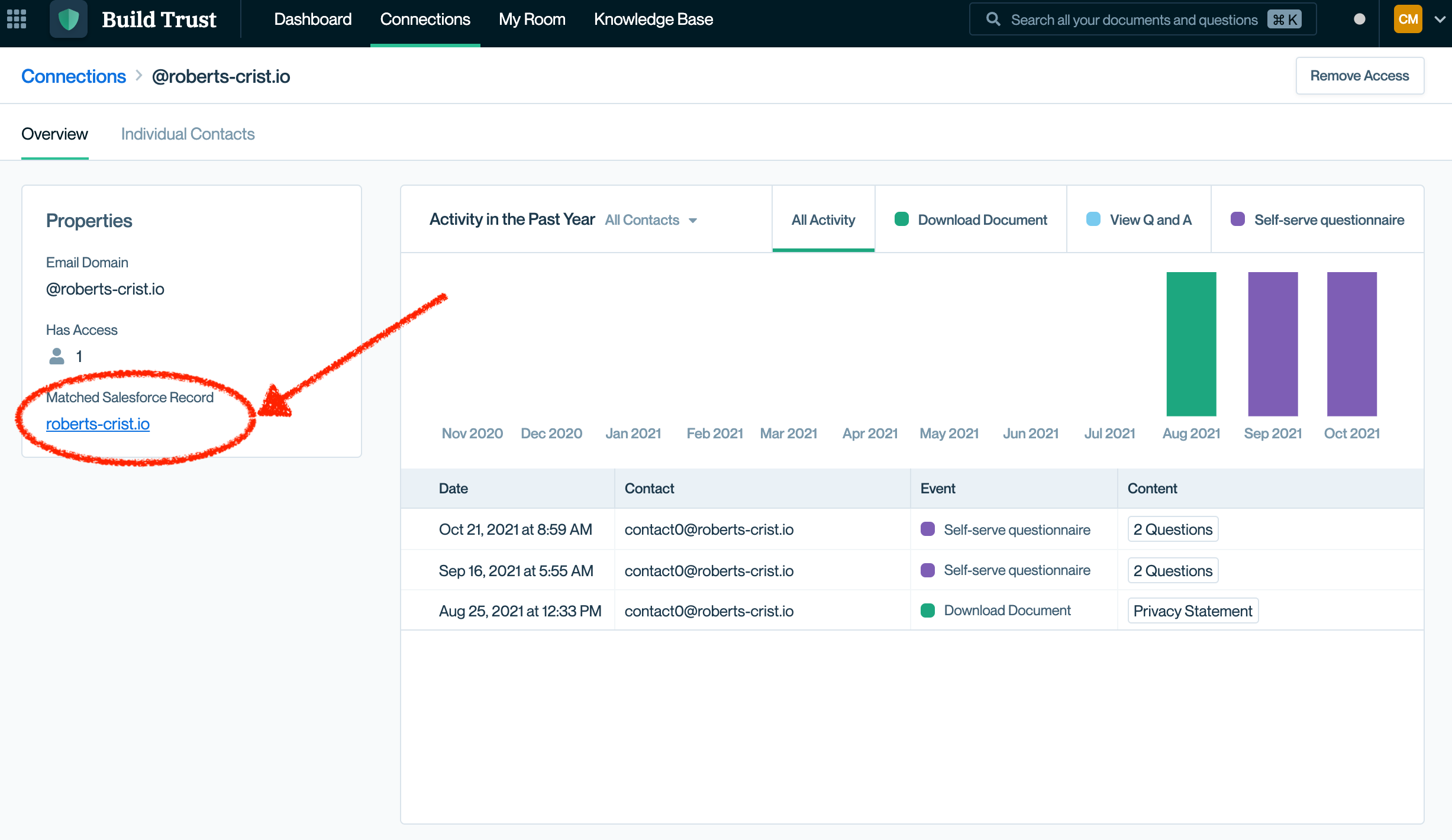Switch to the Individual Contacts tab

point(188,134)
